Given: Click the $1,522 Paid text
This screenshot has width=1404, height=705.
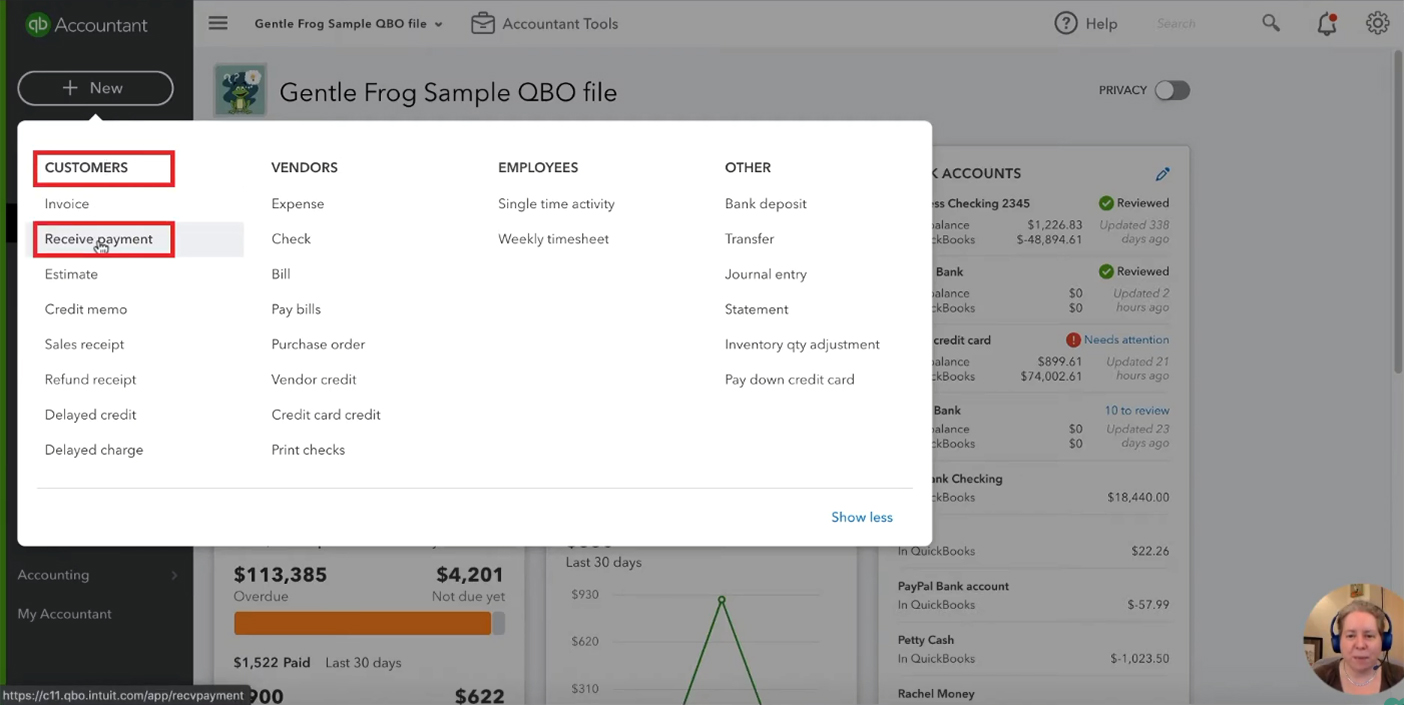Looking at the screenshot, I should [272, 662].
